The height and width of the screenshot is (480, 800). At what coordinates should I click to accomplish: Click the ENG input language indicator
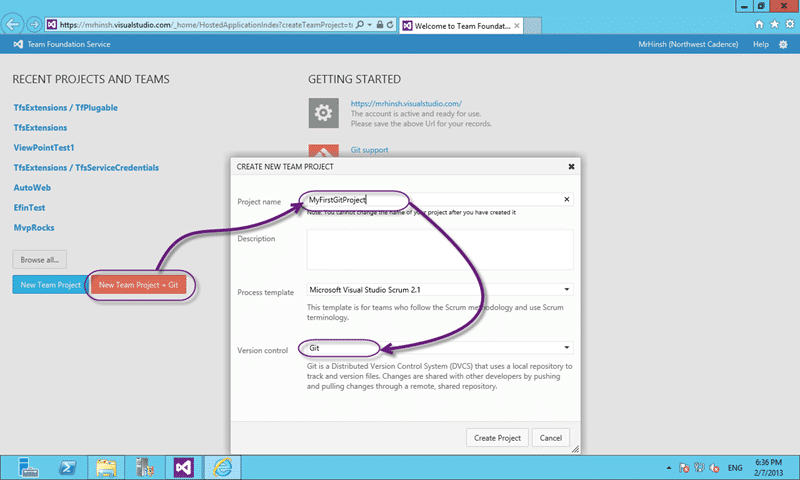[x=735, y=468]
